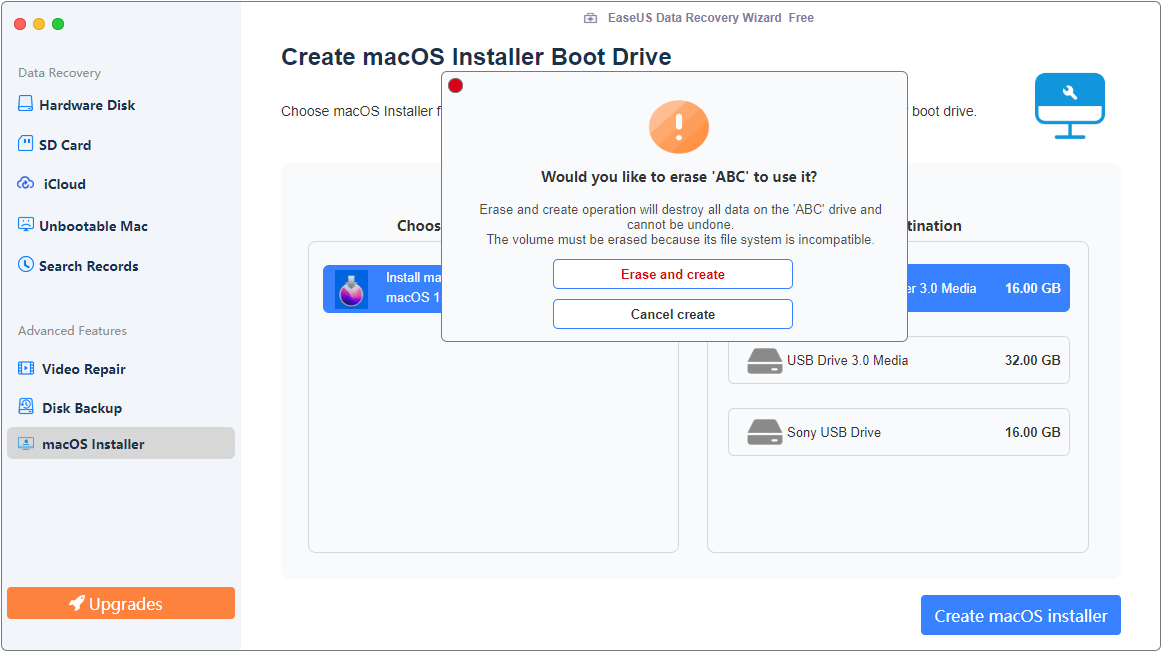Select the iCloud cloud icon
1162x652 pixels.
click(26, 184)
